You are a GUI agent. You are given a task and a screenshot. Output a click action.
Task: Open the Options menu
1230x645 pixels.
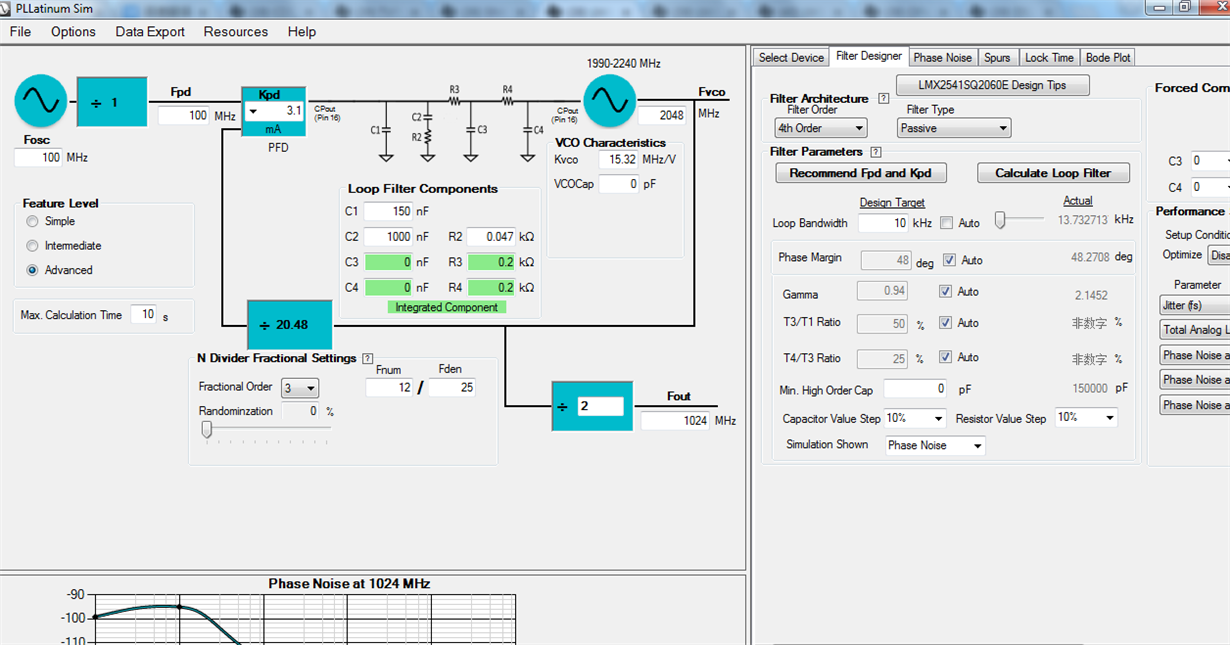coord(73,32)
